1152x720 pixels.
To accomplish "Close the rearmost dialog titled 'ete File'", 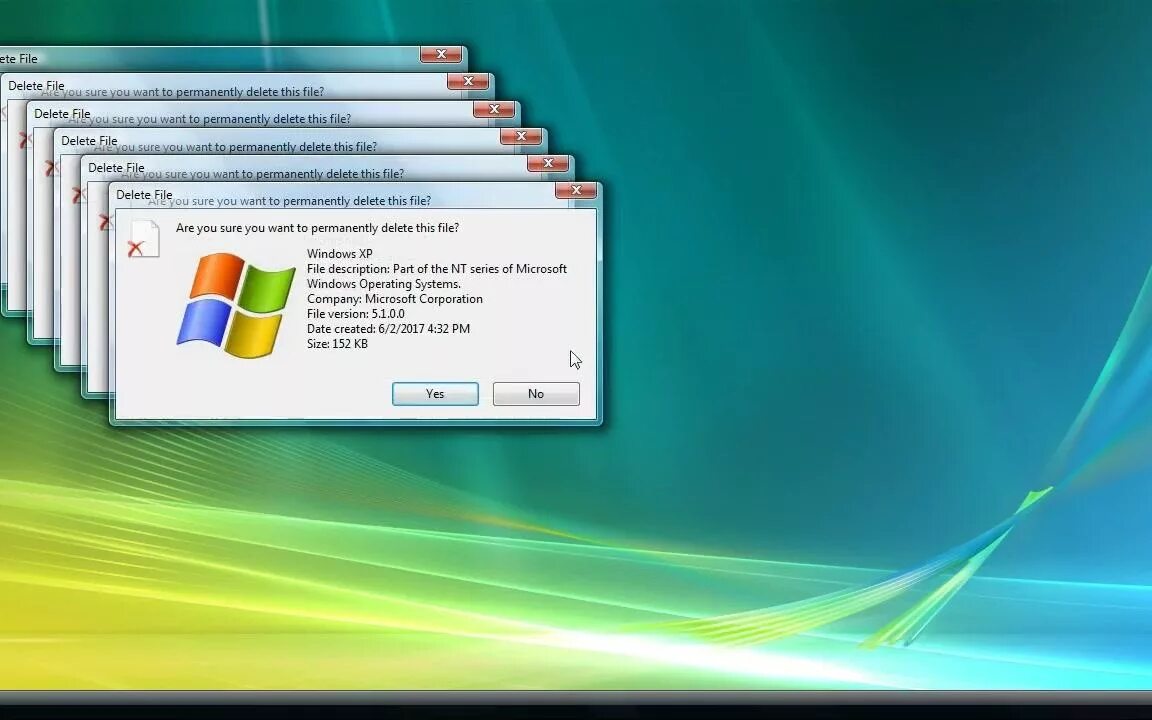I will [x=441, y=54].
